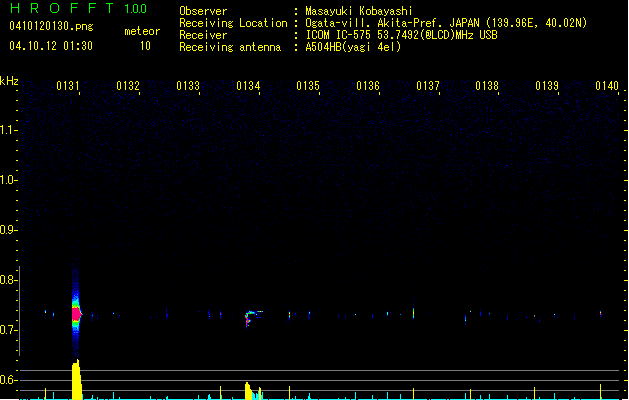Click the 0138 time axis marker

487,86
